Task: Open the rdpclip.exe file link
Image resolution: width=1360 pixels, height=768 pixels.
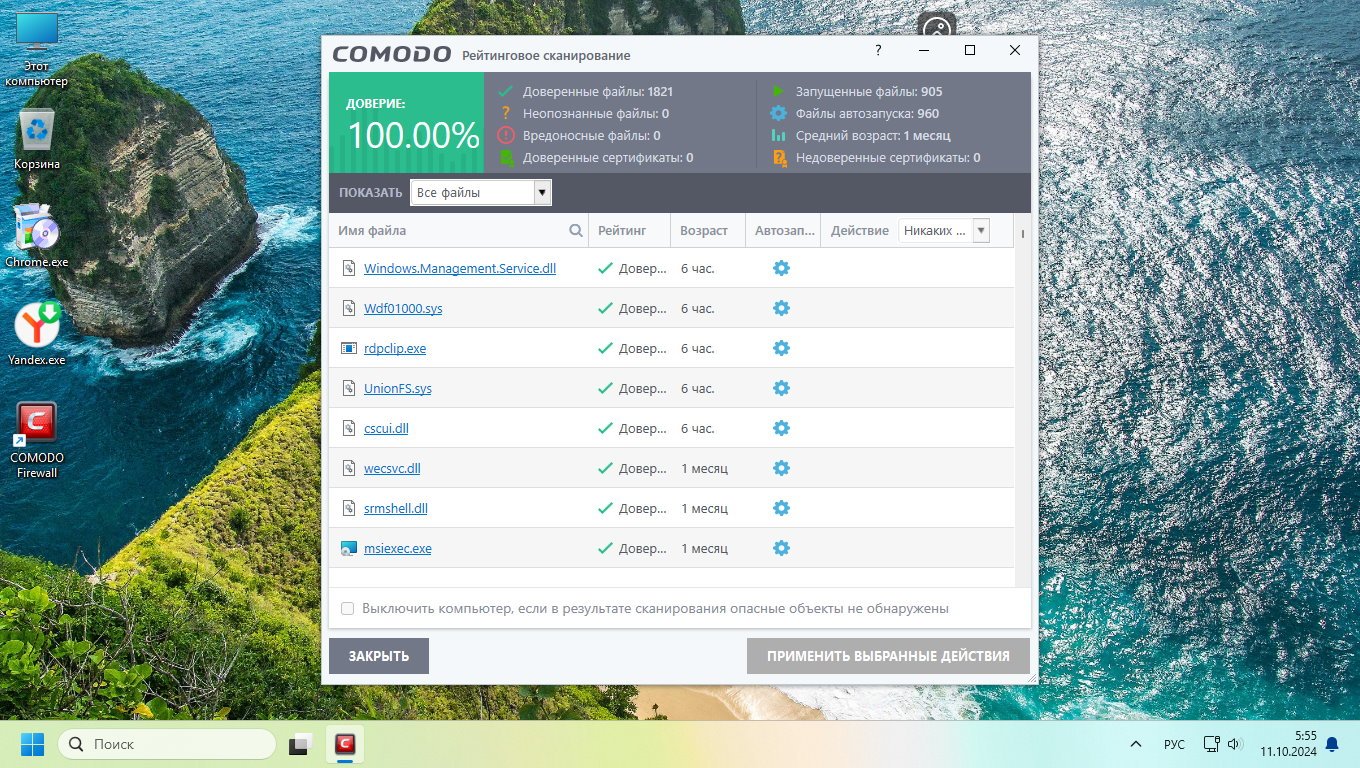Action: pos(395,348)
